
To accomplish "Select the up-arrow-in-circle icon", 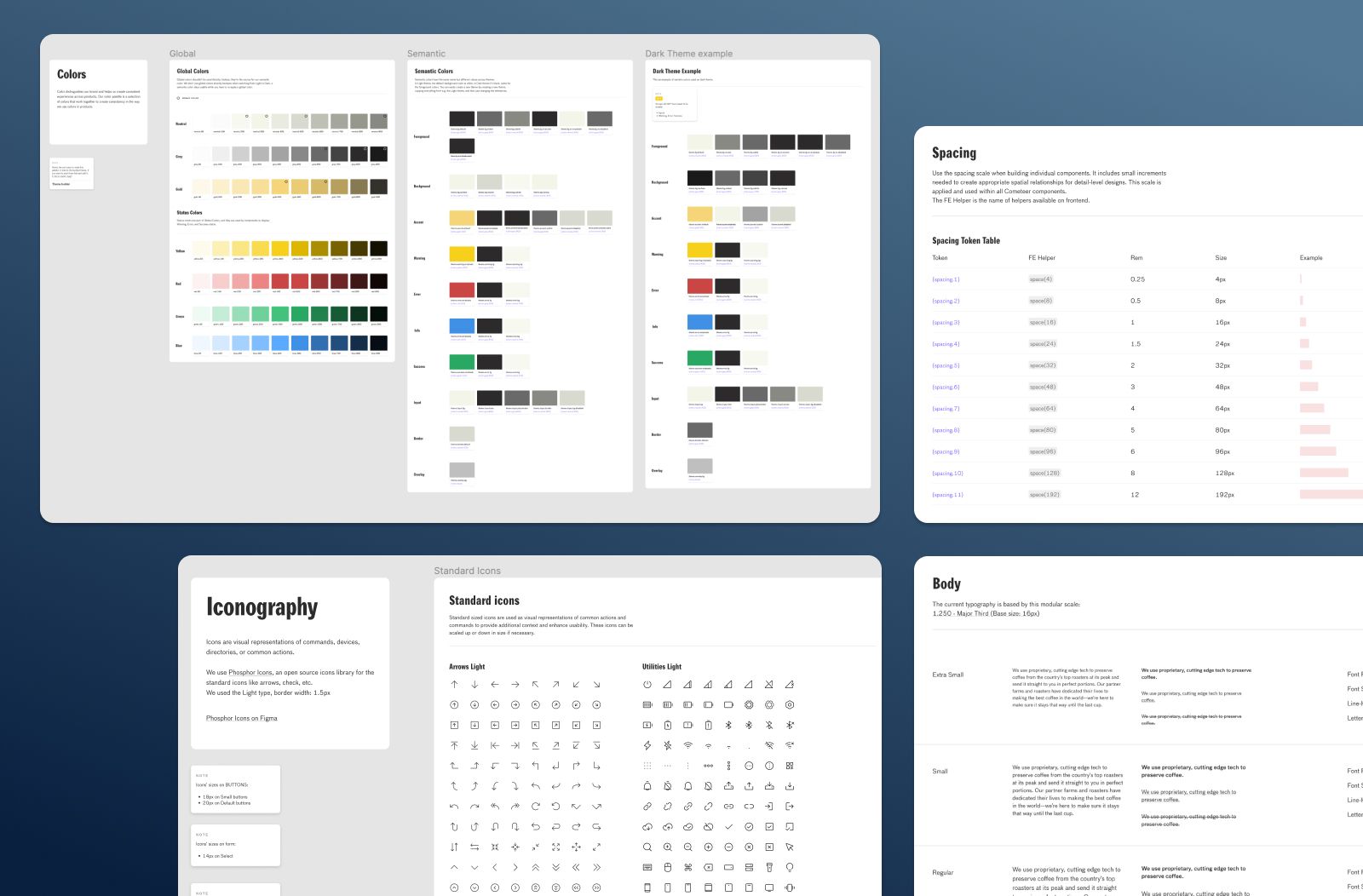I will [454, 704].
